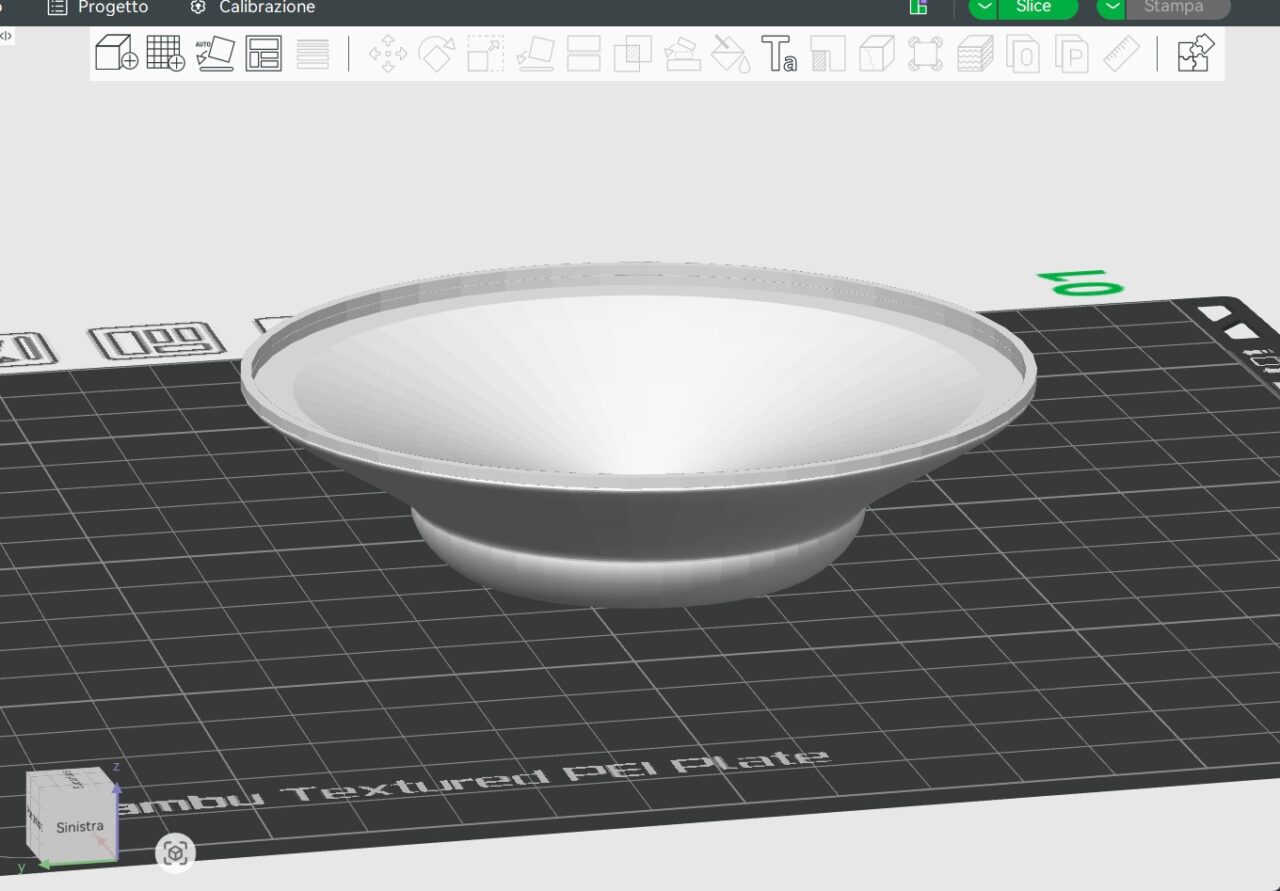Image resolution: width=1280 pixels, height=891 pixels.
Task: Select the Measure ruler tool
Action: click(1121, 53)
